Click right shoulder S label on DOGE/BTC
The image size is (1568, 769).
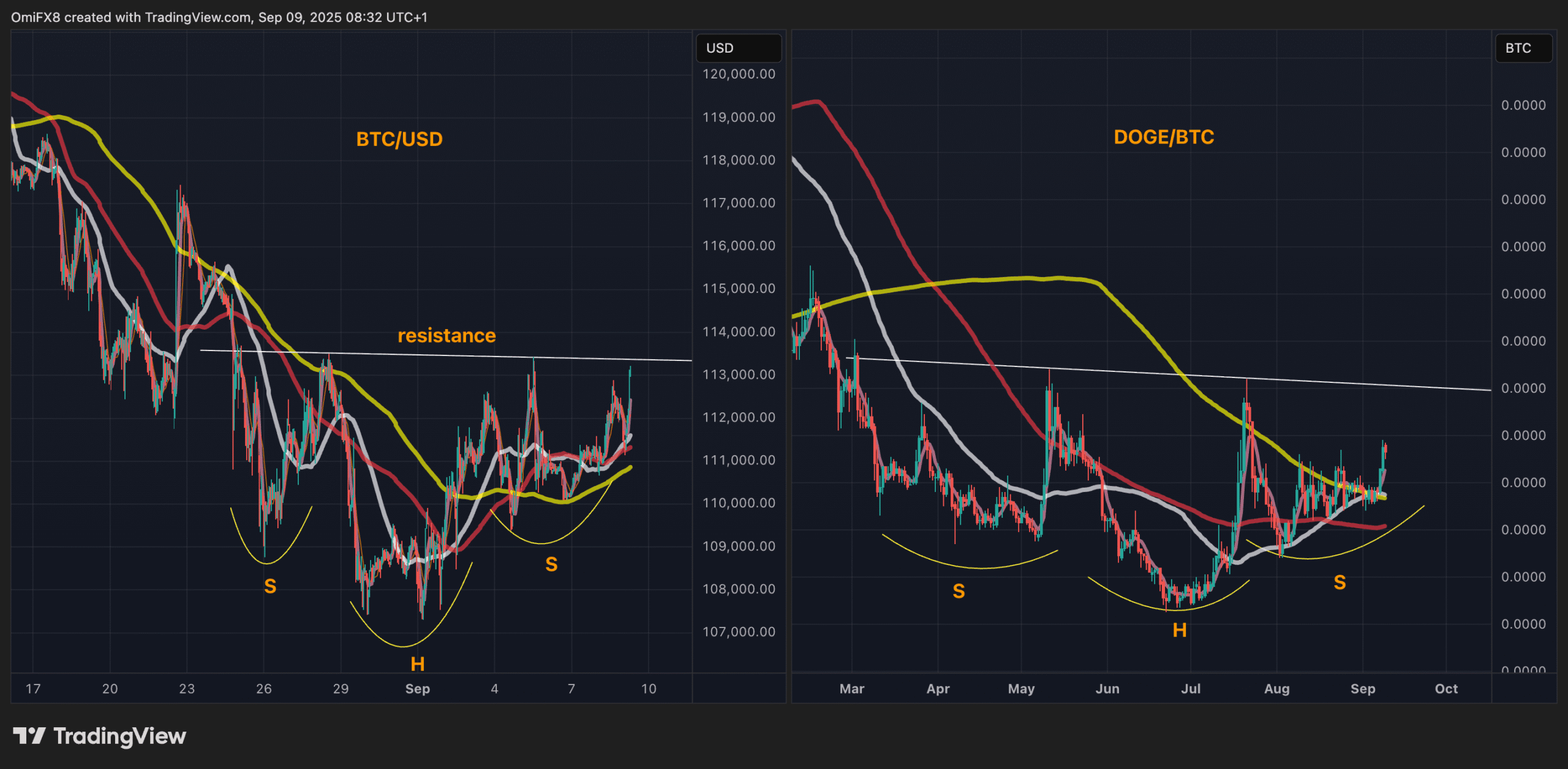pos(1340,582)
